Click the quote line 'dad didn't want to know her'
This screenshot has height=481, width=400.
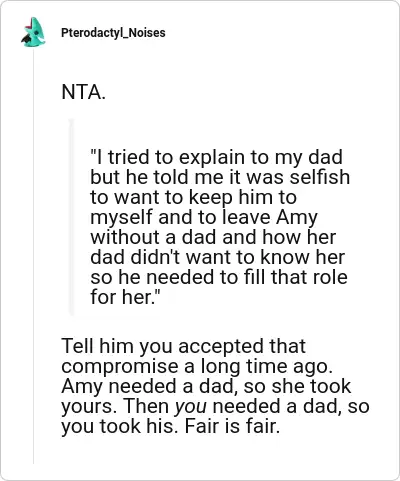(x=218, y=257)
